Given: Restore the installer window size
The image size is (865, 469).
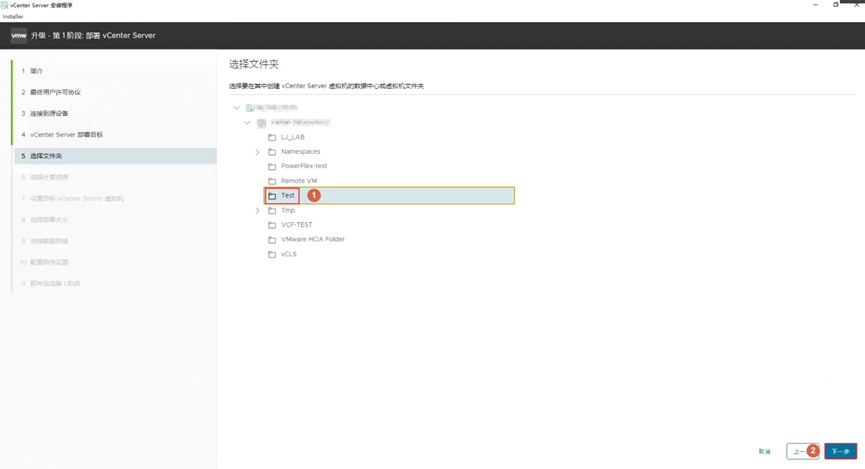Looking at the screenshot, I should [836, 4].
